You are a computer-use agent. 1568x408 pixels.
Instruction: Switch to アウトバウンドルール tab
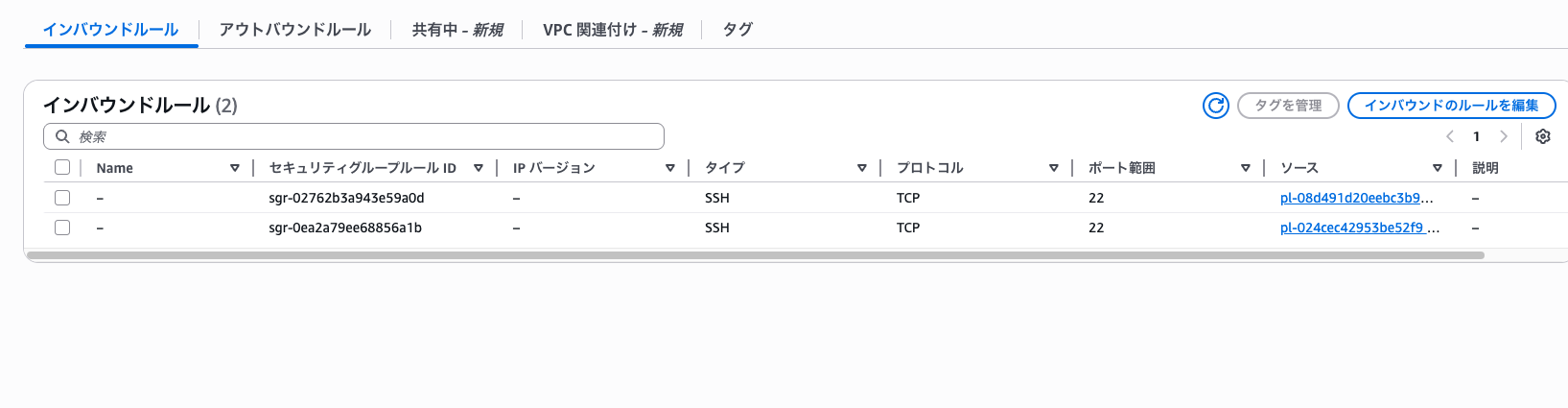[294, 30]
